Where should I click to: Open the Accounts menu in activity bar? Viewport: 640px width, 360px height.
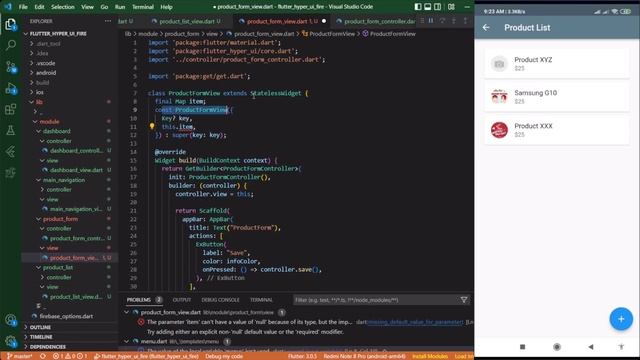click(11, 320)
